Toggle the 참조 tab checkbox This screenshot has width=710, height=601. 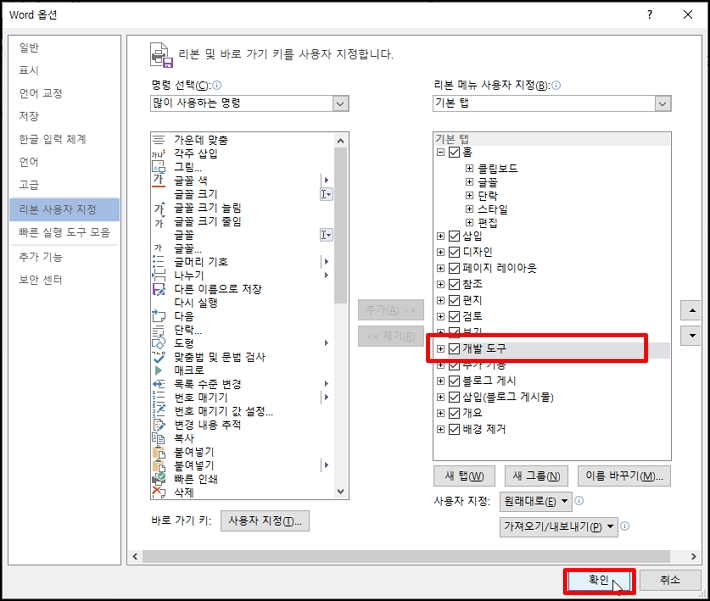pyautogui.click(x=454, y=284)
